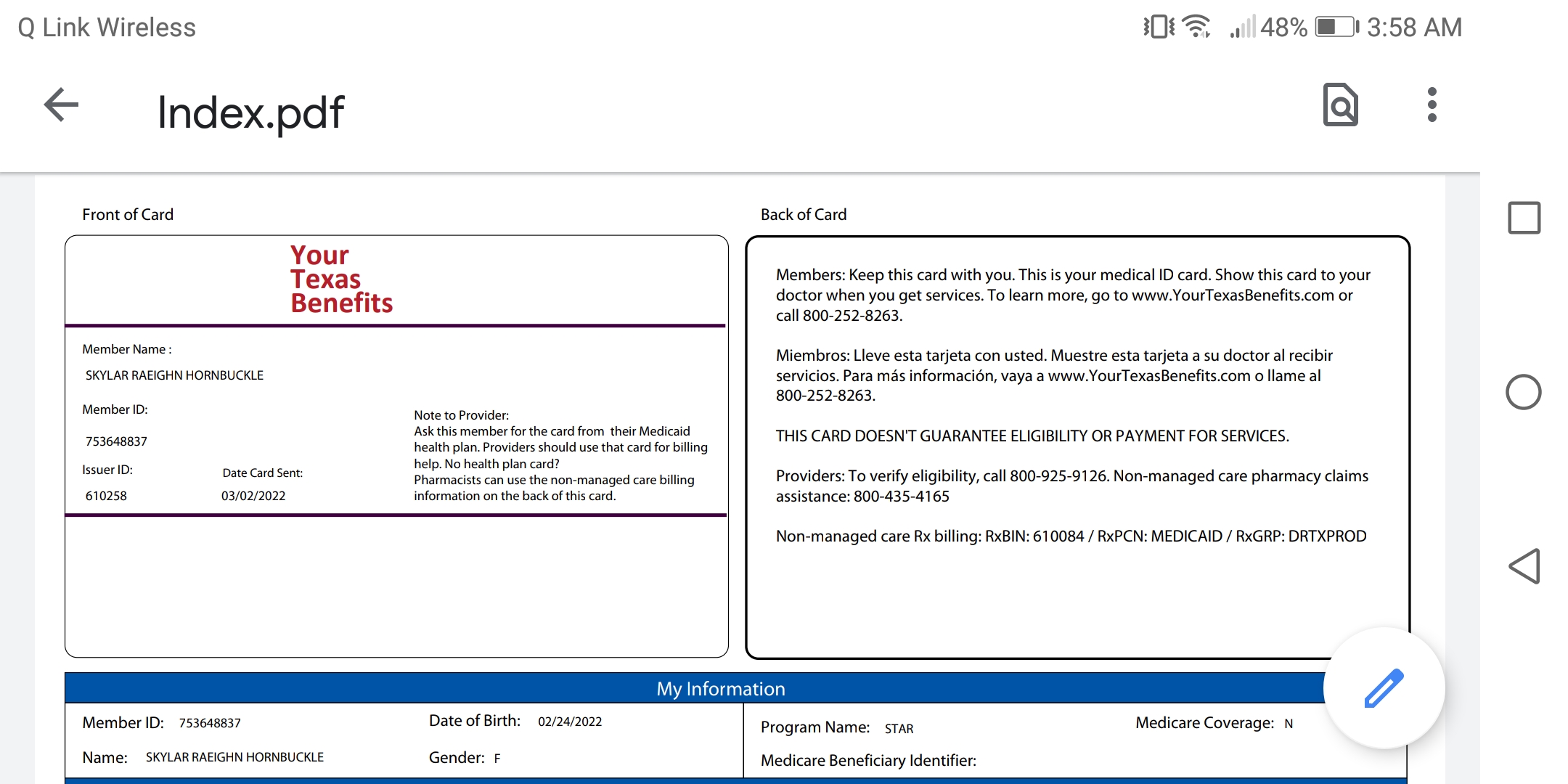This screenshot has width=1568, height=784.
Task: Open the find-in-document search icon
Action: (x=1340, y=105)
